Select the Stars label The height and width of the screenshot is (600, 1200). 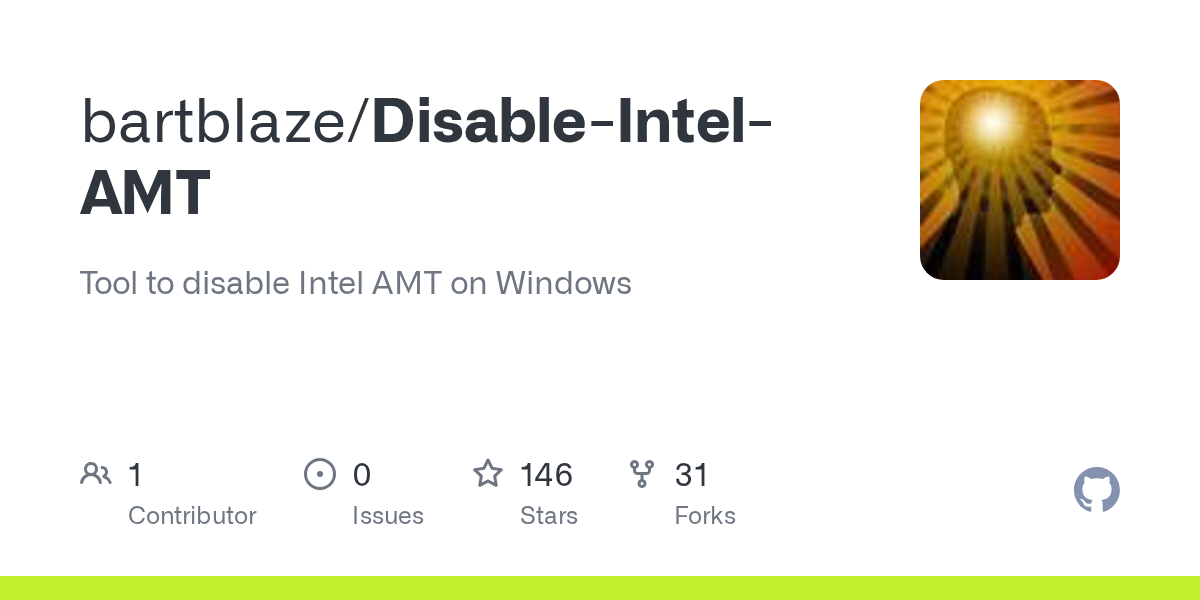point(549,516)
